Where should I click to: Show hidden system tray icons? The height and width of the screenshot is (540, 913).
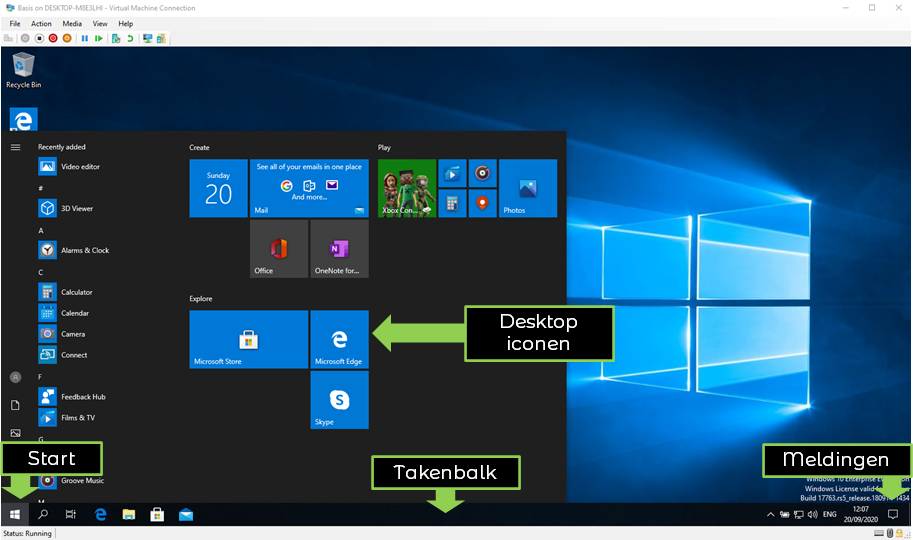point(770,514)
